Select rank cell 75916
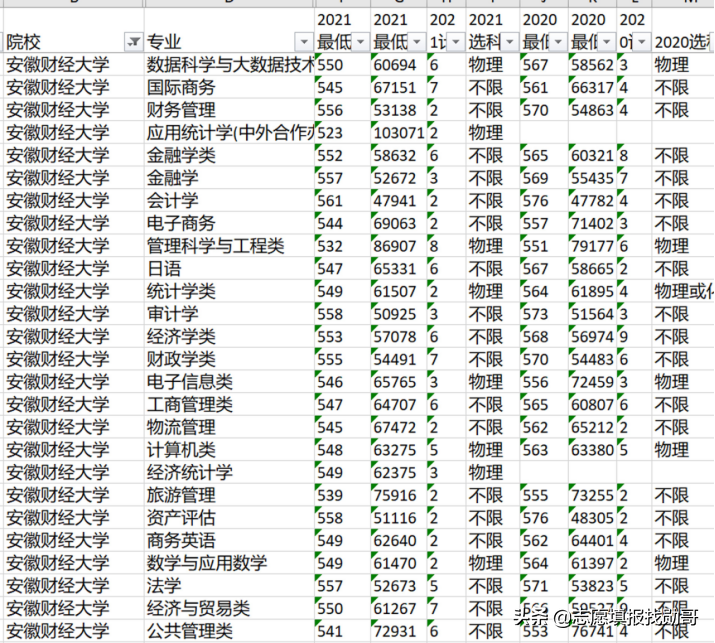The image size is (715, 643). coord(399,495)
